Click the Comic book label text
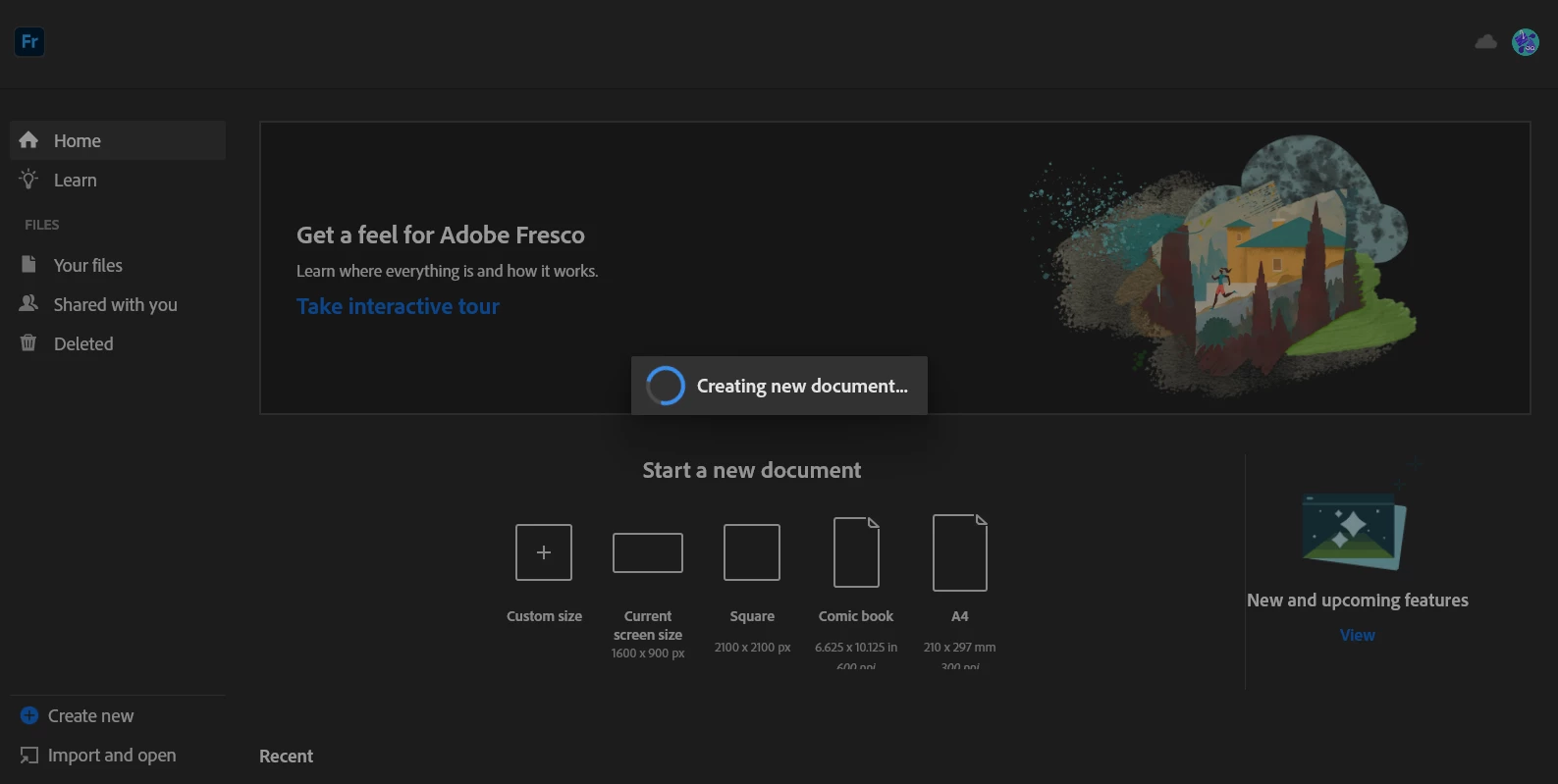This screenshot has height=784, width=1558. (856, 616)
